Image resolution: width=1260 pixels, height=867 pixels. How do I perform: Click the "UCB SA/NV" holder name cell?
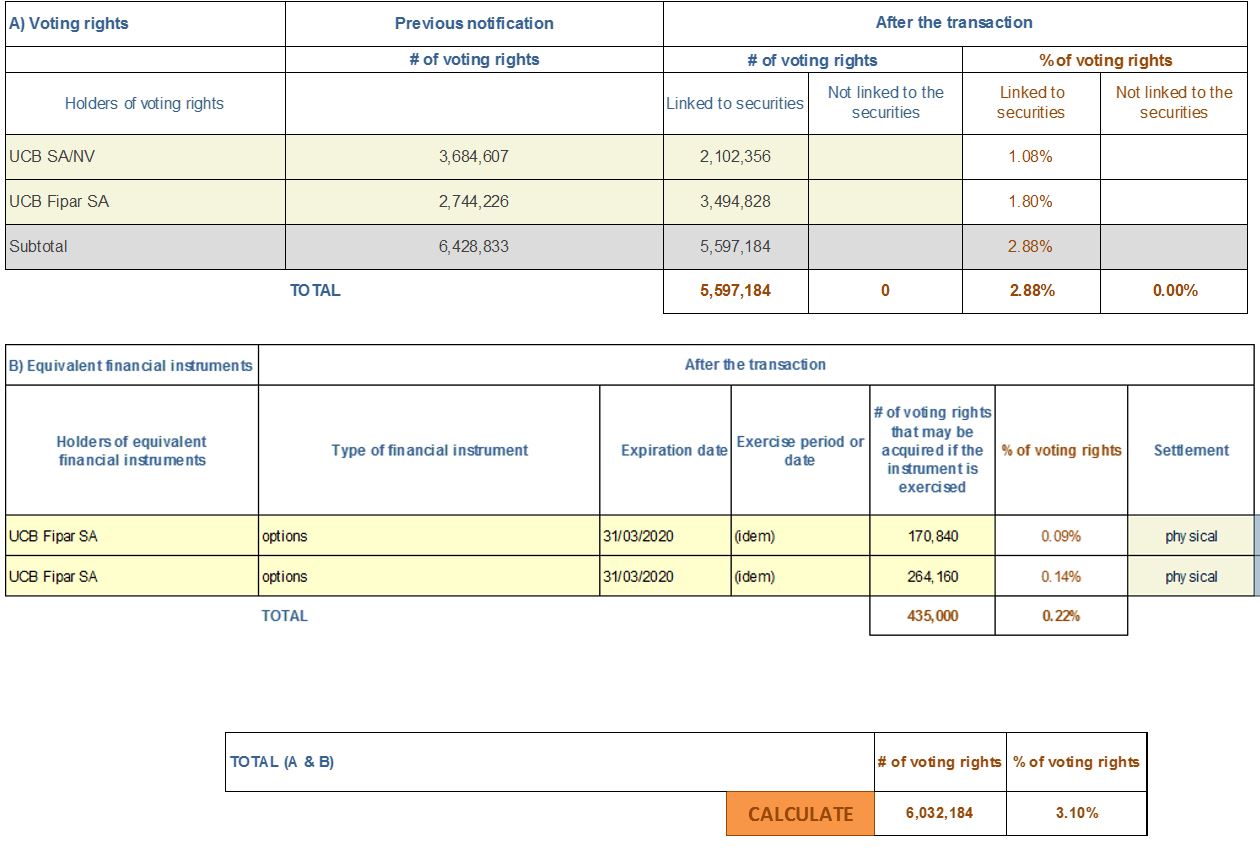pos(145,157)
